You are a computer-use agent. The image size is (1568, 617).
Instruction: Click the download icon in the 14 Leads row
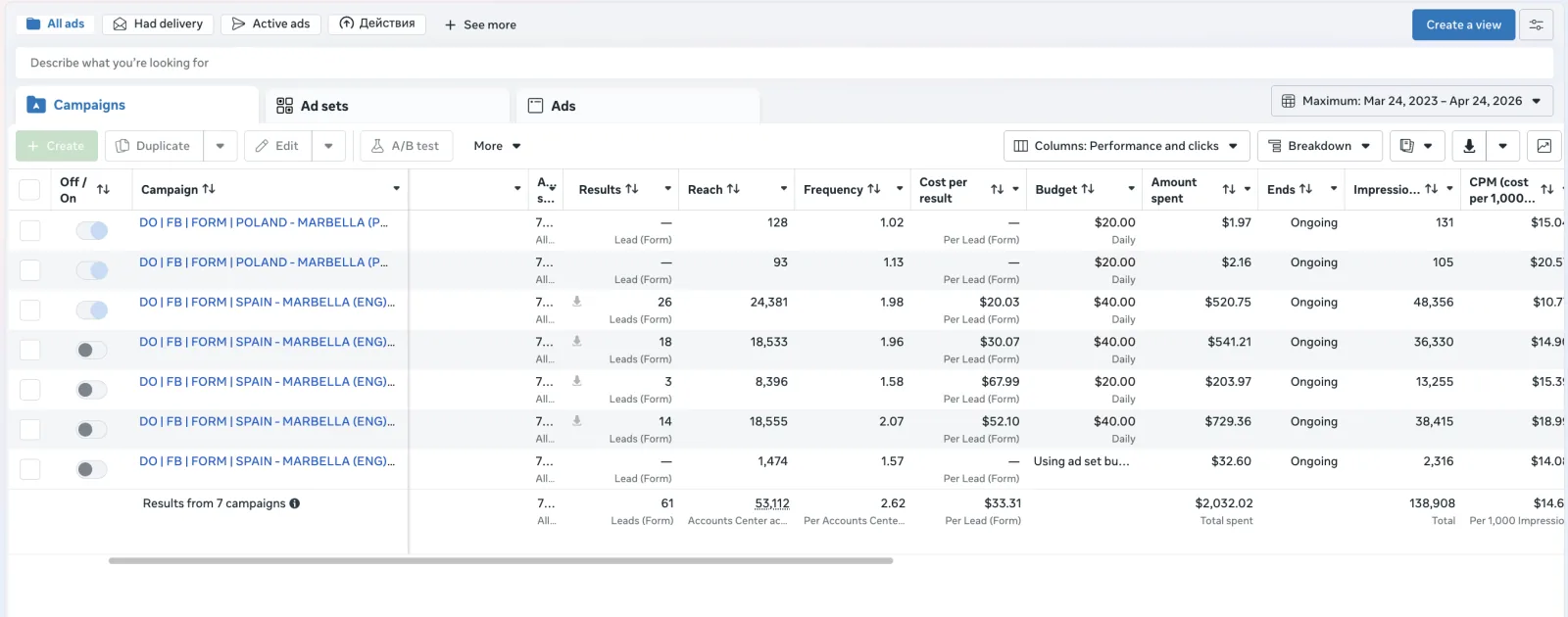click(x=577, y=421)
